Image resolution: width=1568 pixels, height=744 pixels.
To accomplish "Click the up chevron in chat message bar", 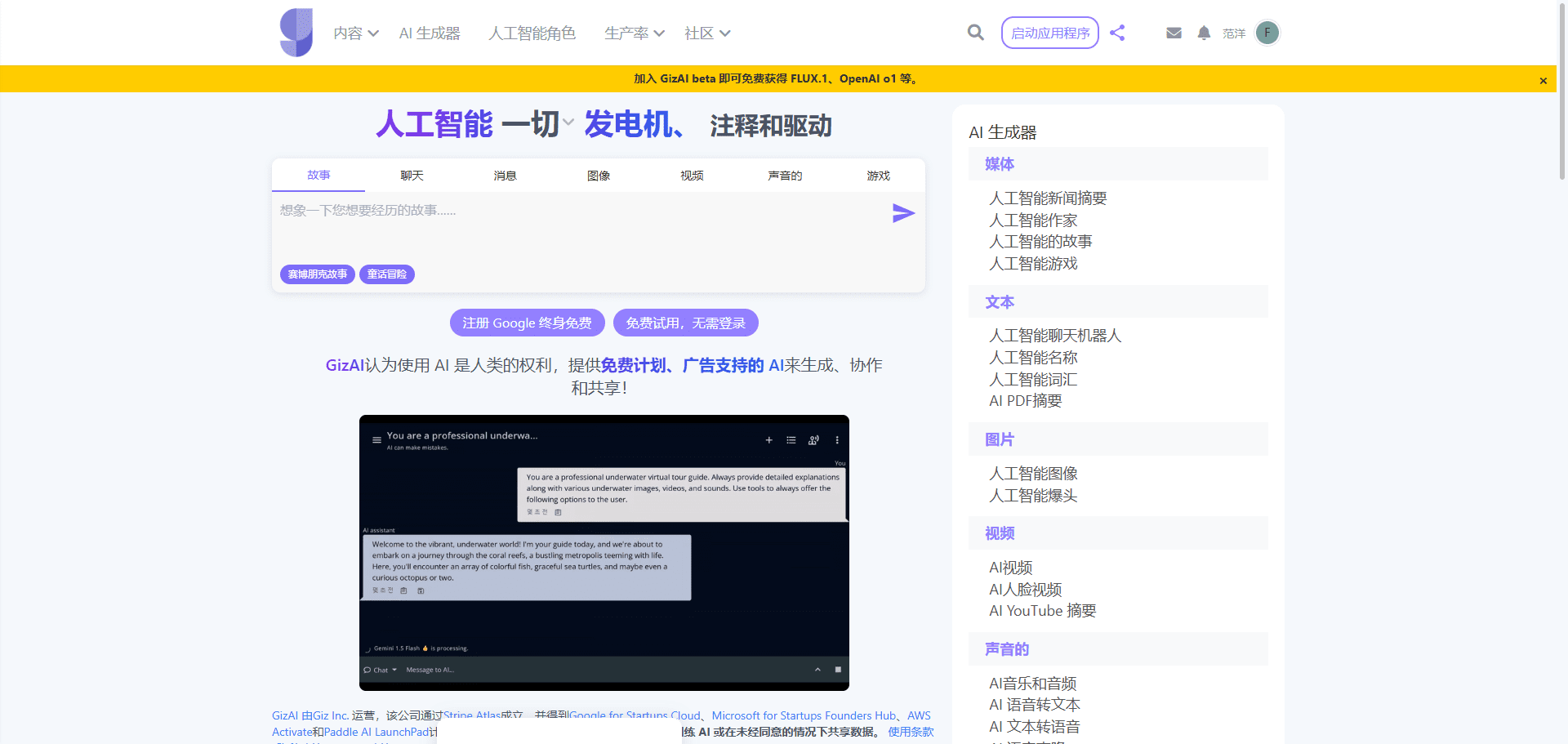I will click(x=817, y=670).
